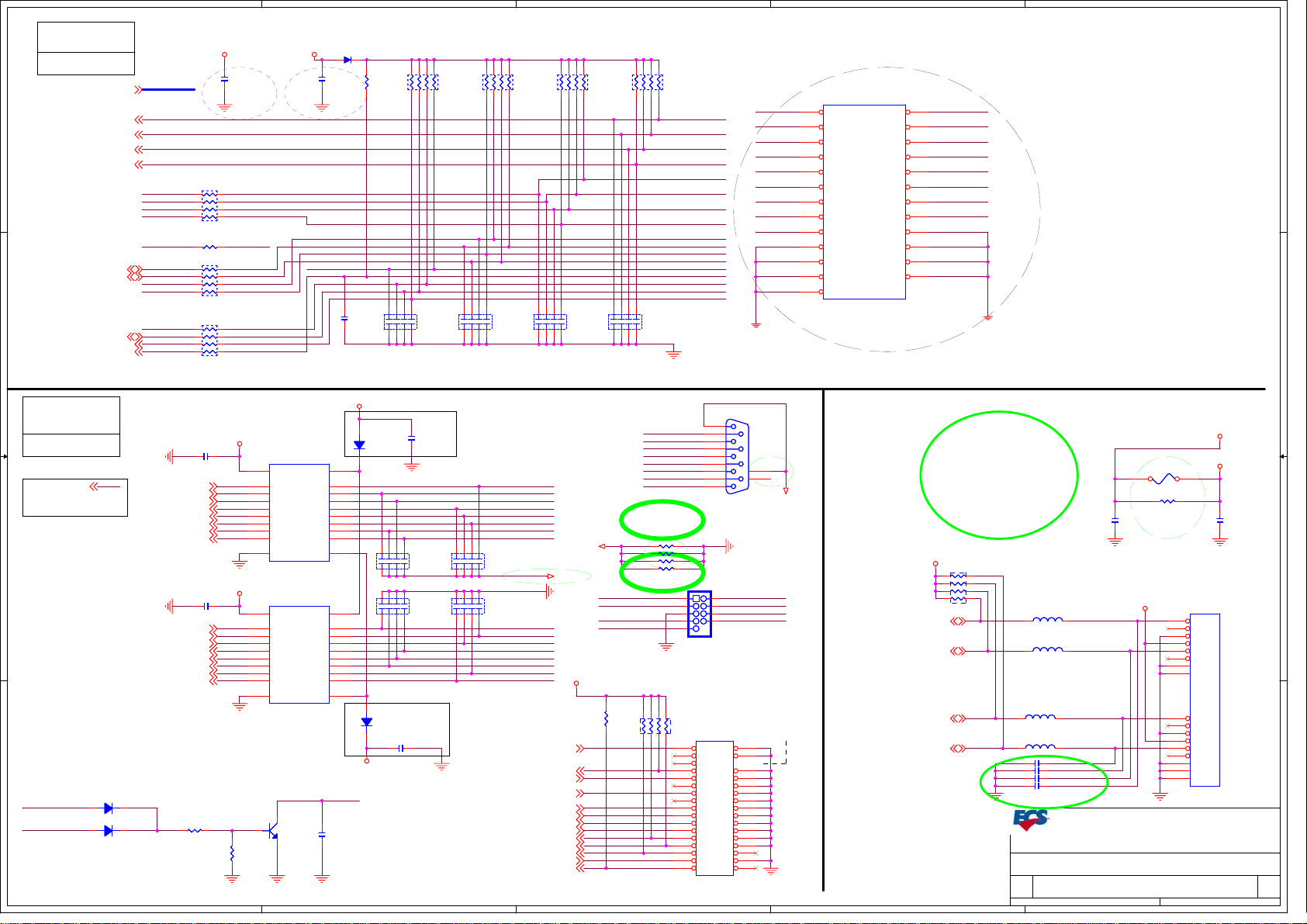Screen dimensions: 1307x924
Task: Select the tall blue connector at far right
Action: click(x=1205, y=700)
